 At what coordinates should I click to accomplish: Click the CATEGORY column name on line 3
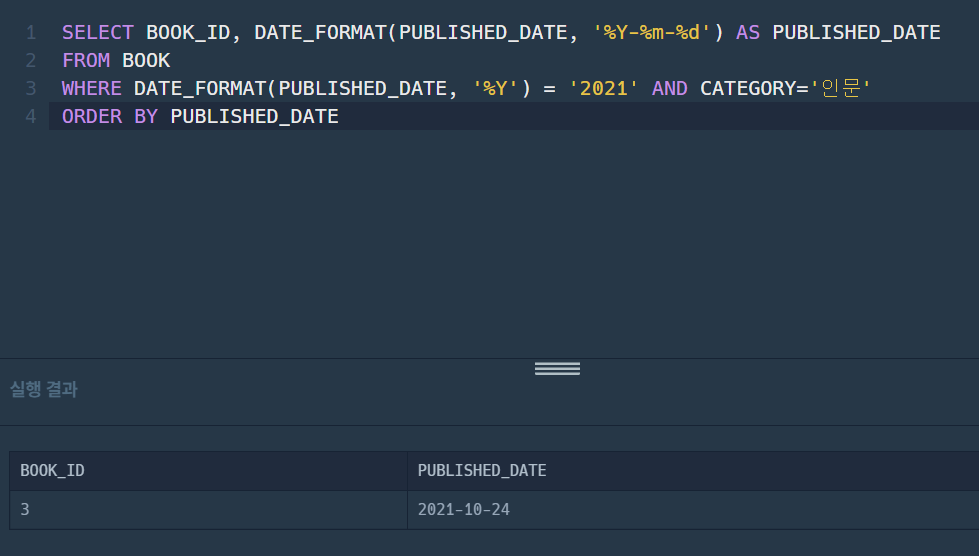coord(748,89)
